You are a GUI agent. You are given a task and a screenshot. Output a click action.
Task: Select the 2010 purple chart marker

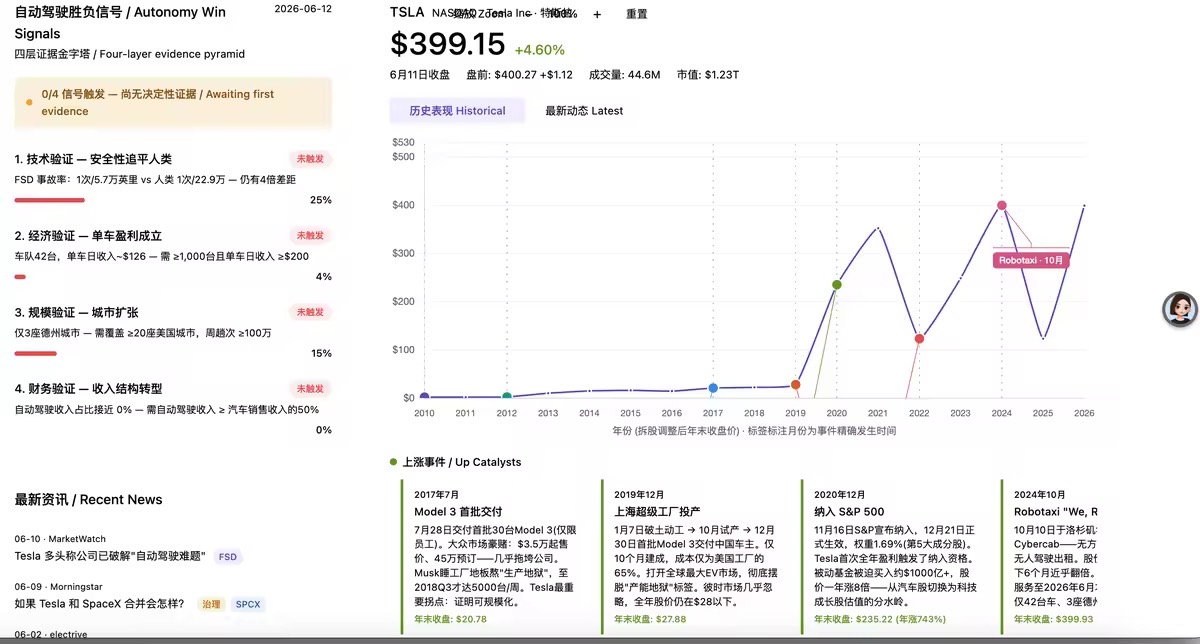pyautogui.click(x=424, y=397)
